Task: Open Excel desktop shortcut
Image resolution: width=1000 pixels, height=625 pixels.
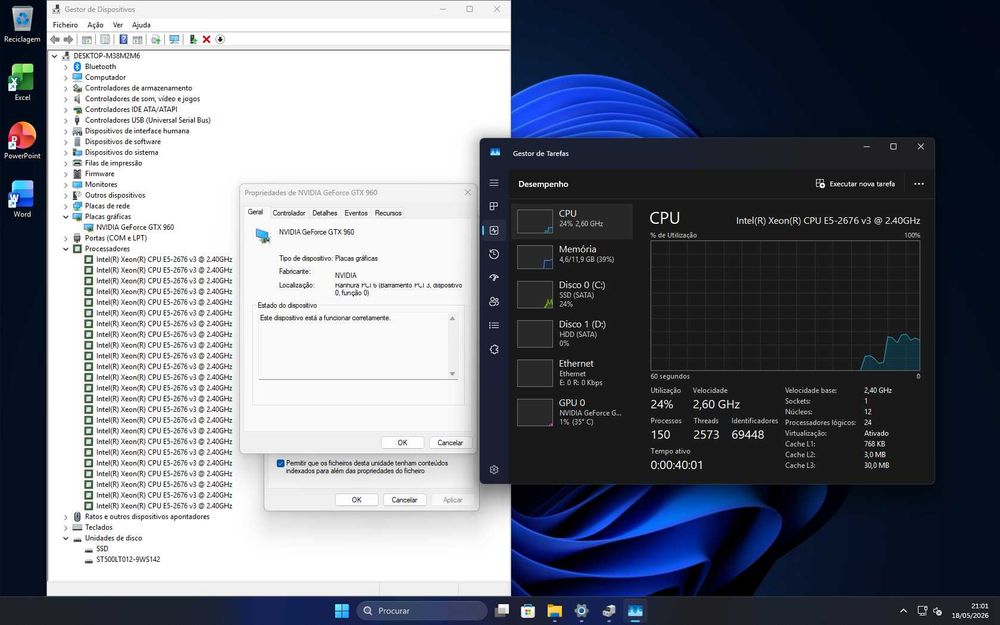Action: pyautogui.click(x=22, y=82)
